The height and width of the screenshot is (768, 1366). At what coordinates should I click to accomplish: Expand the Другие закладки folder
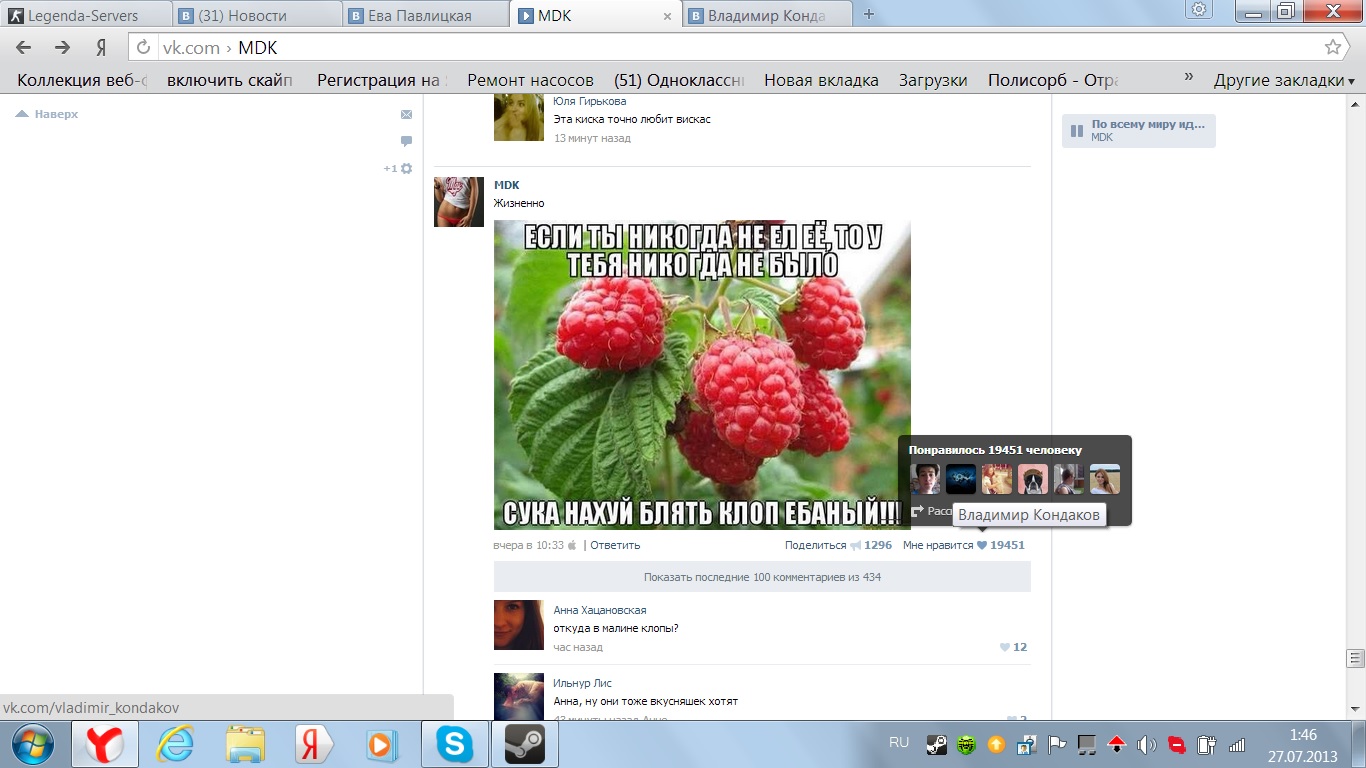click(1284, 80)
